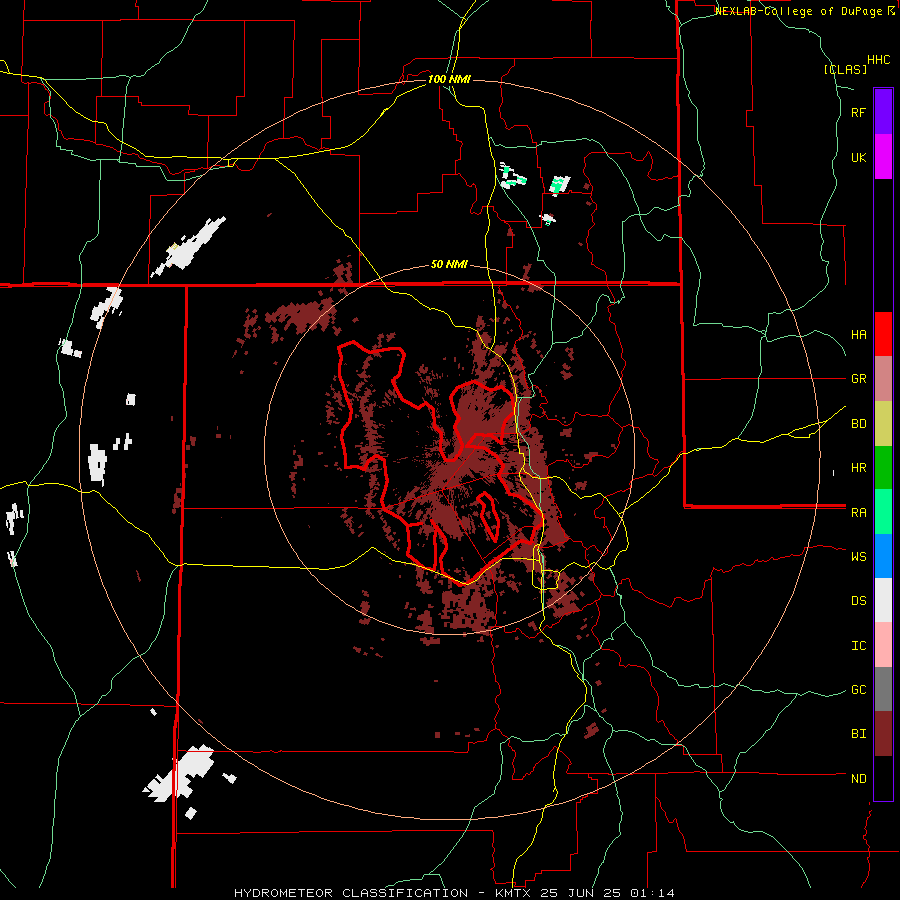Click the 'WS' legend label
The height and width of the screenshot is (900, 900).
[858, 557]
